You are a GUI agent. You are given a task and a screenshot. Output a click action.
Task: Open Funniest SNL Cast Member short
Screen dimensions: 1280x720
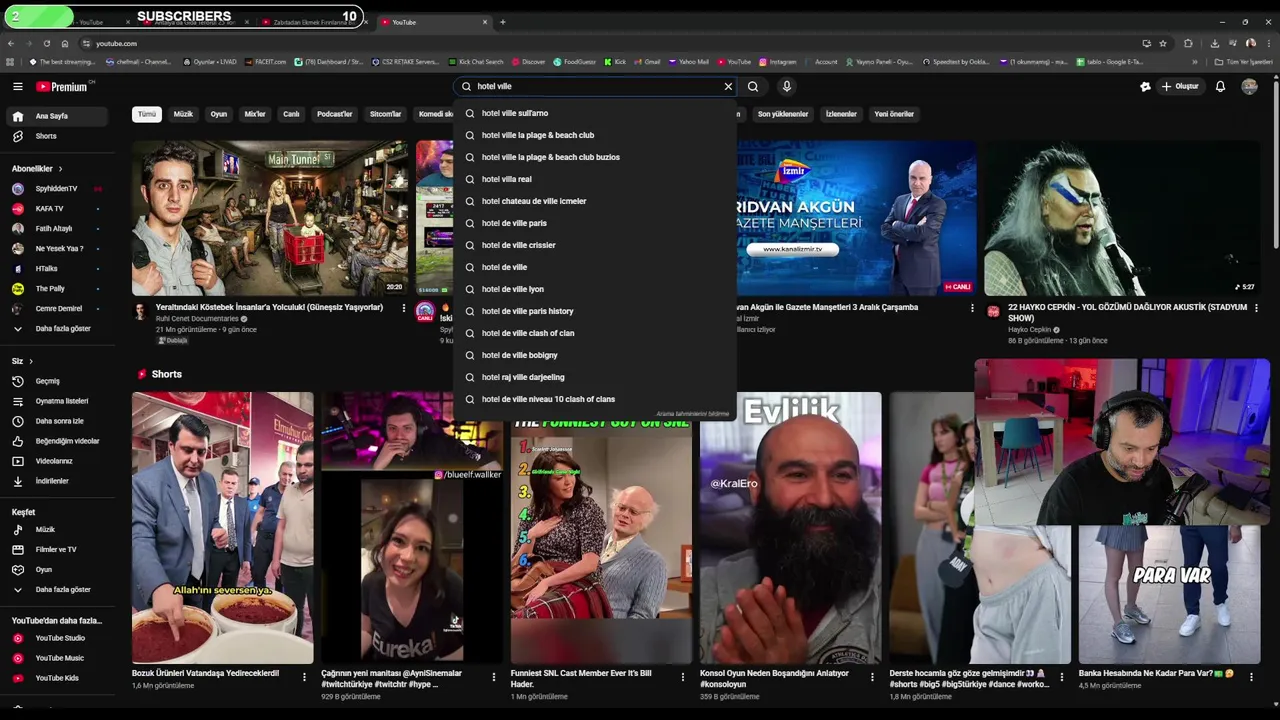[601, 528]
